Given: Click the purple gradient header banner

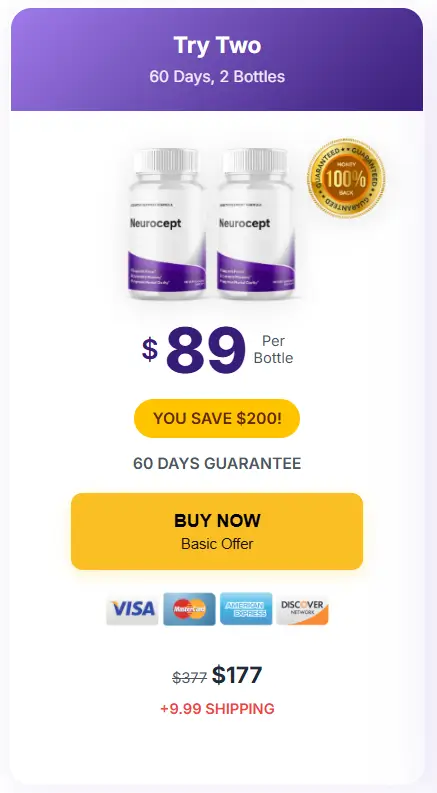Looking at the screenshot, I should [217, 59].
